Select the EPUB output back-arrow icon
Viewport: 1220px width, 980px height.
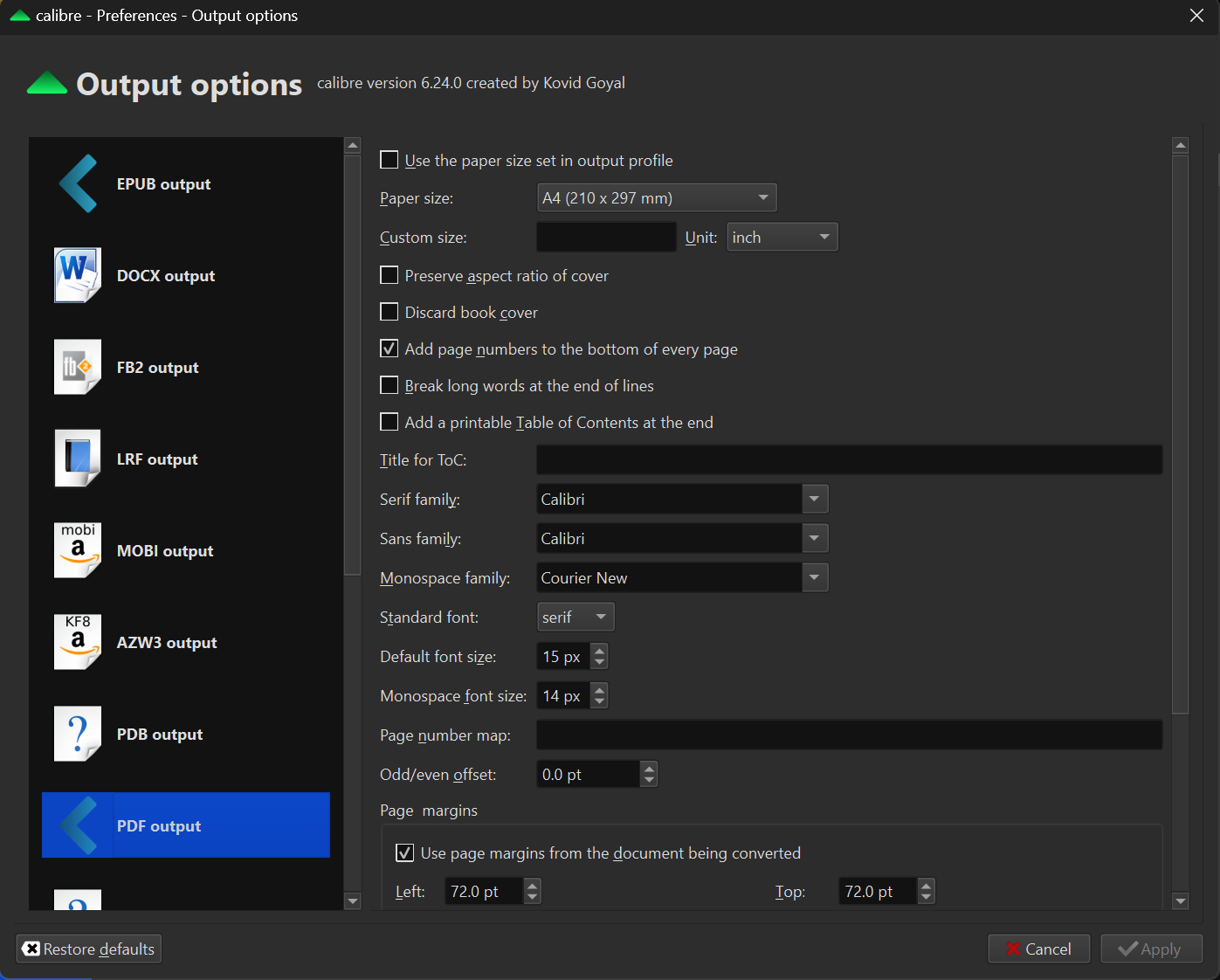tap(78, 183)
